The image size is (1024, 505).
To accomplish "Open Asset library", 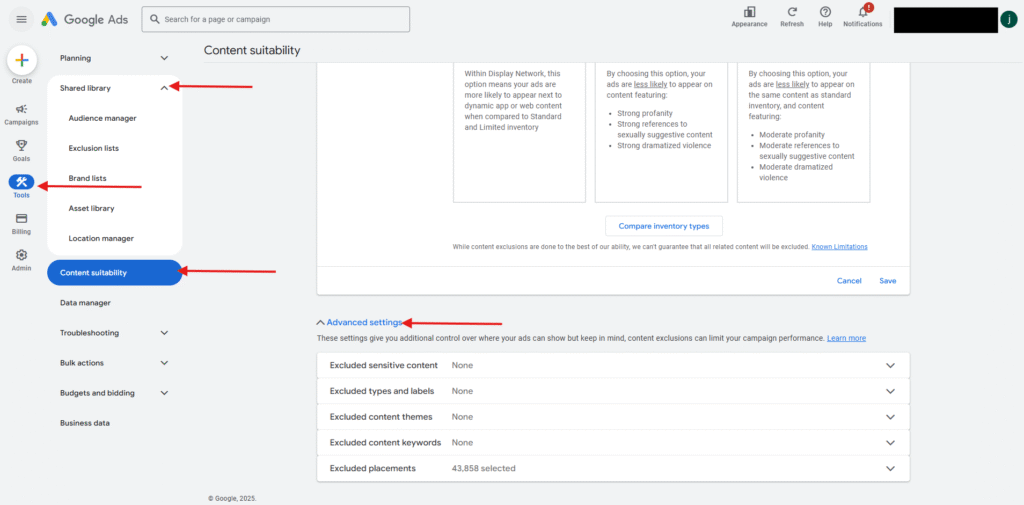I will click(x=91, y=208).
